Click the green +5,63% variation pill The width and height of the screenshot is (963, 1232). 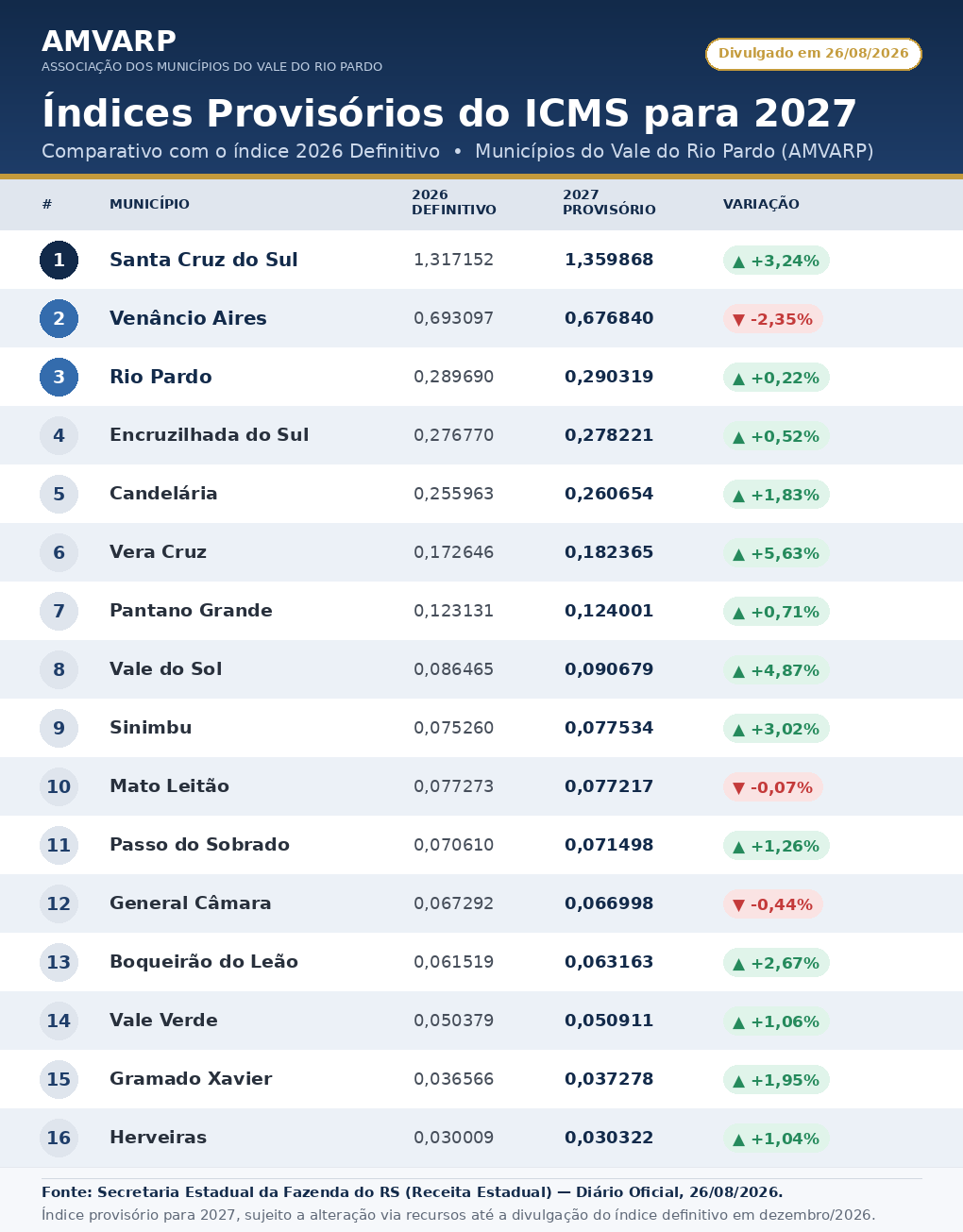(x=776, y=553)
